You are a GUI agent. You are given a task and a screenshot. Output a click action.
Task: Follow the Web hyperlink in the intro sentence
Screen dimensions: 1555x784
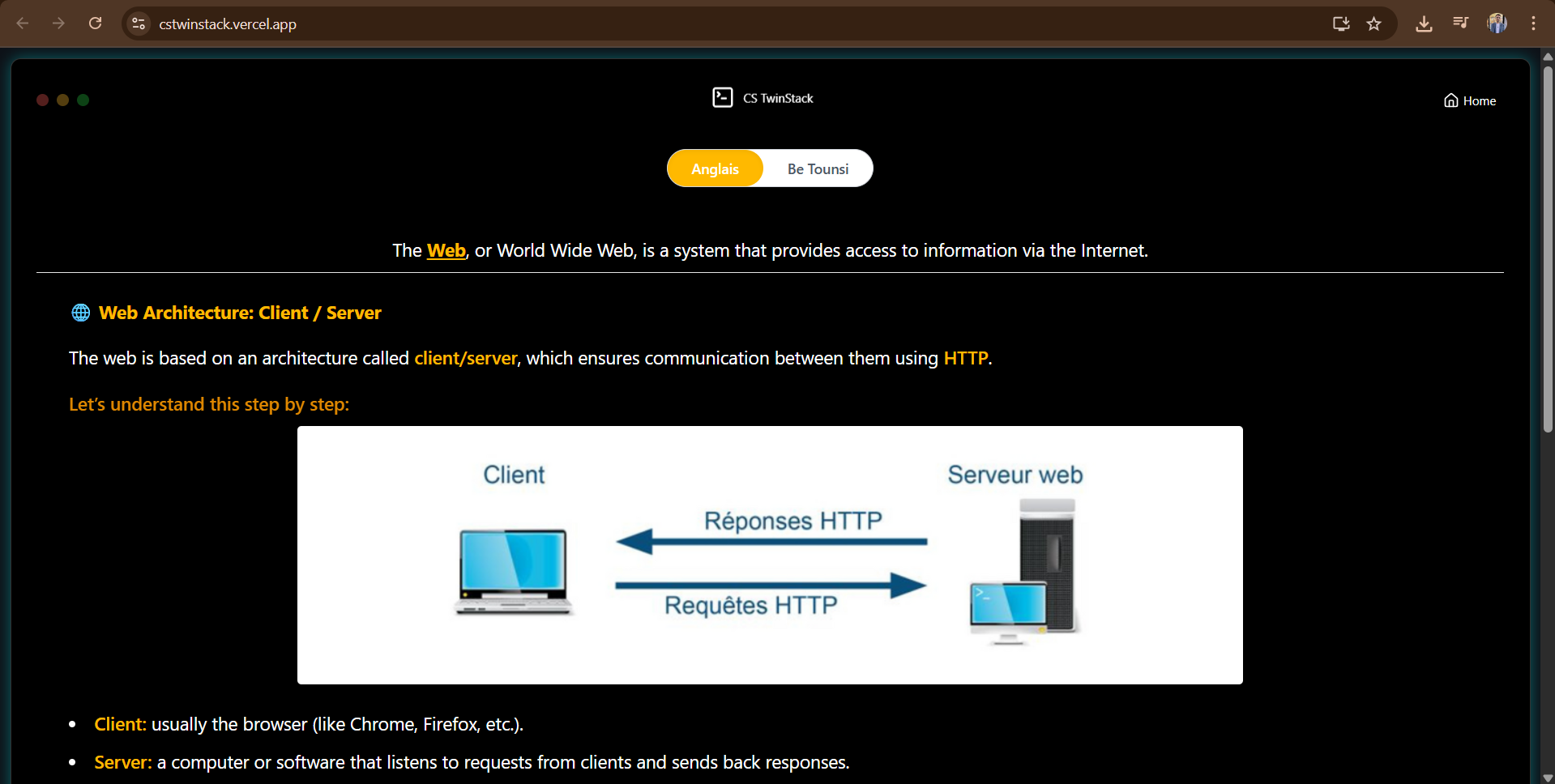point(446,250)
